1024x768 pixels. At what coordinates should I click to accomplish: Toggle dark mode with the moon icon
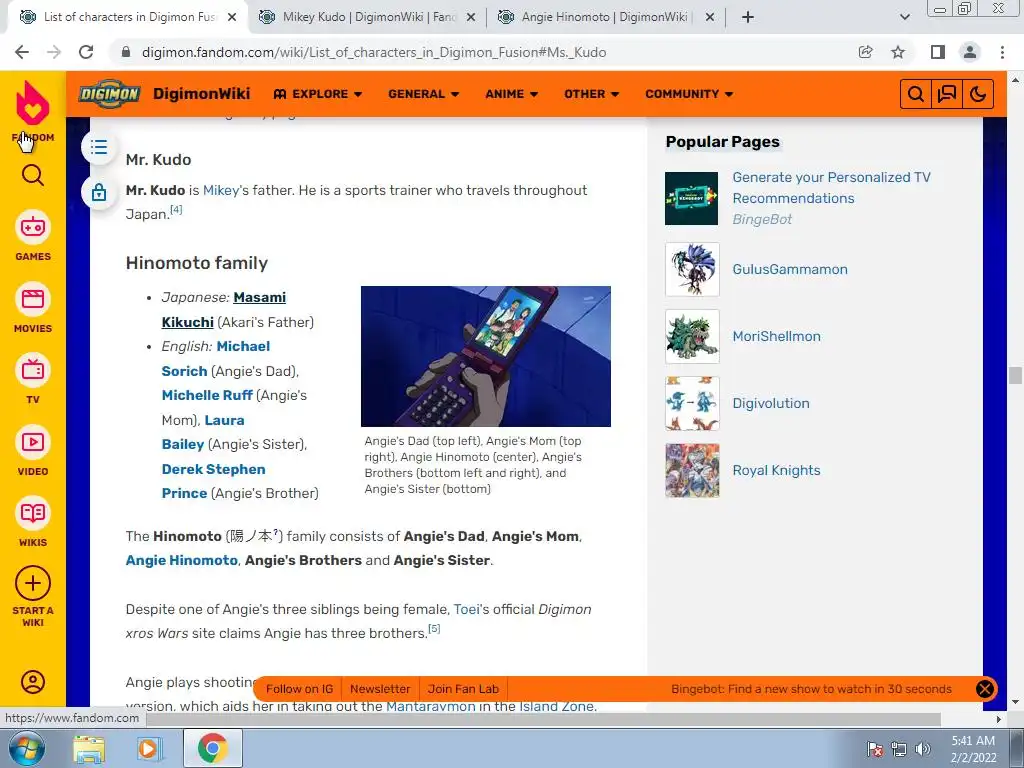pyautogui.click(x=978, y=94)
